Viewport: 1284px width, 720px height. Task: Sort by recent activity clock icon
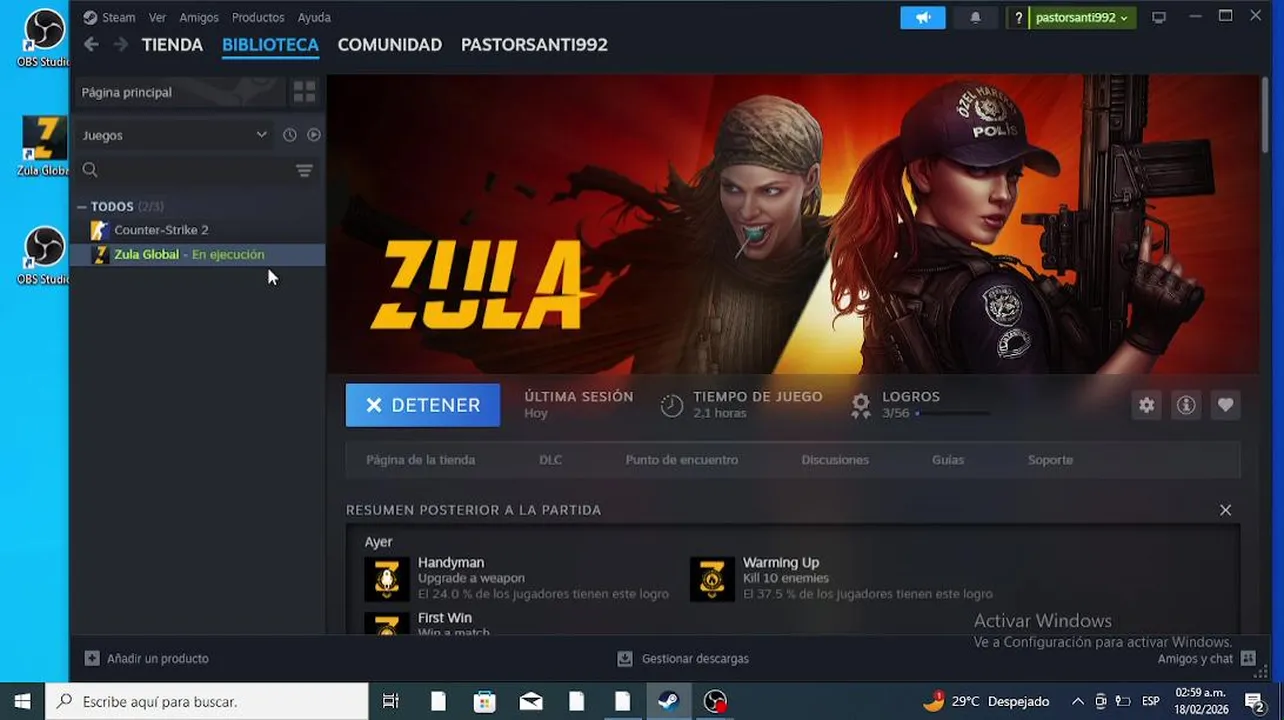point(290,135)
